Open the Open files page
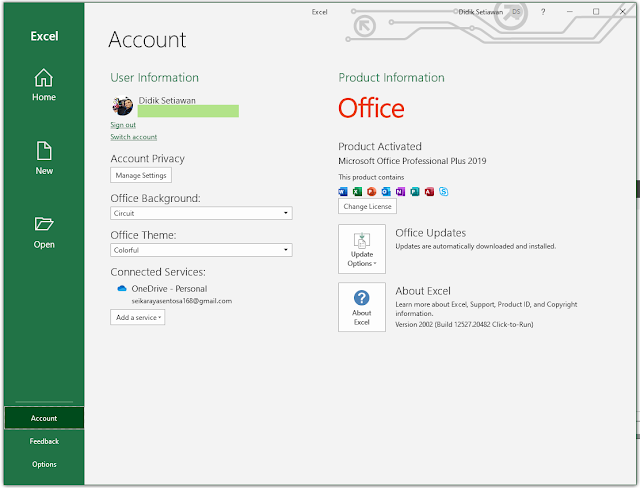Viewport: 640px width, 488px height. point(44,232)
